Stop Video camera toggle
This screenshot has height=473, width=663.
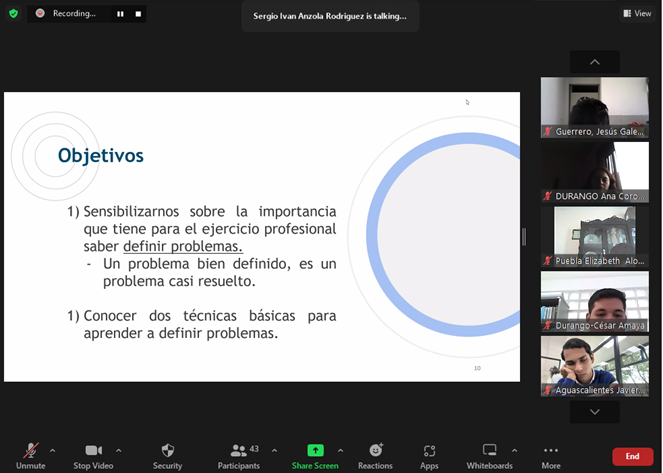pos(93,456)
